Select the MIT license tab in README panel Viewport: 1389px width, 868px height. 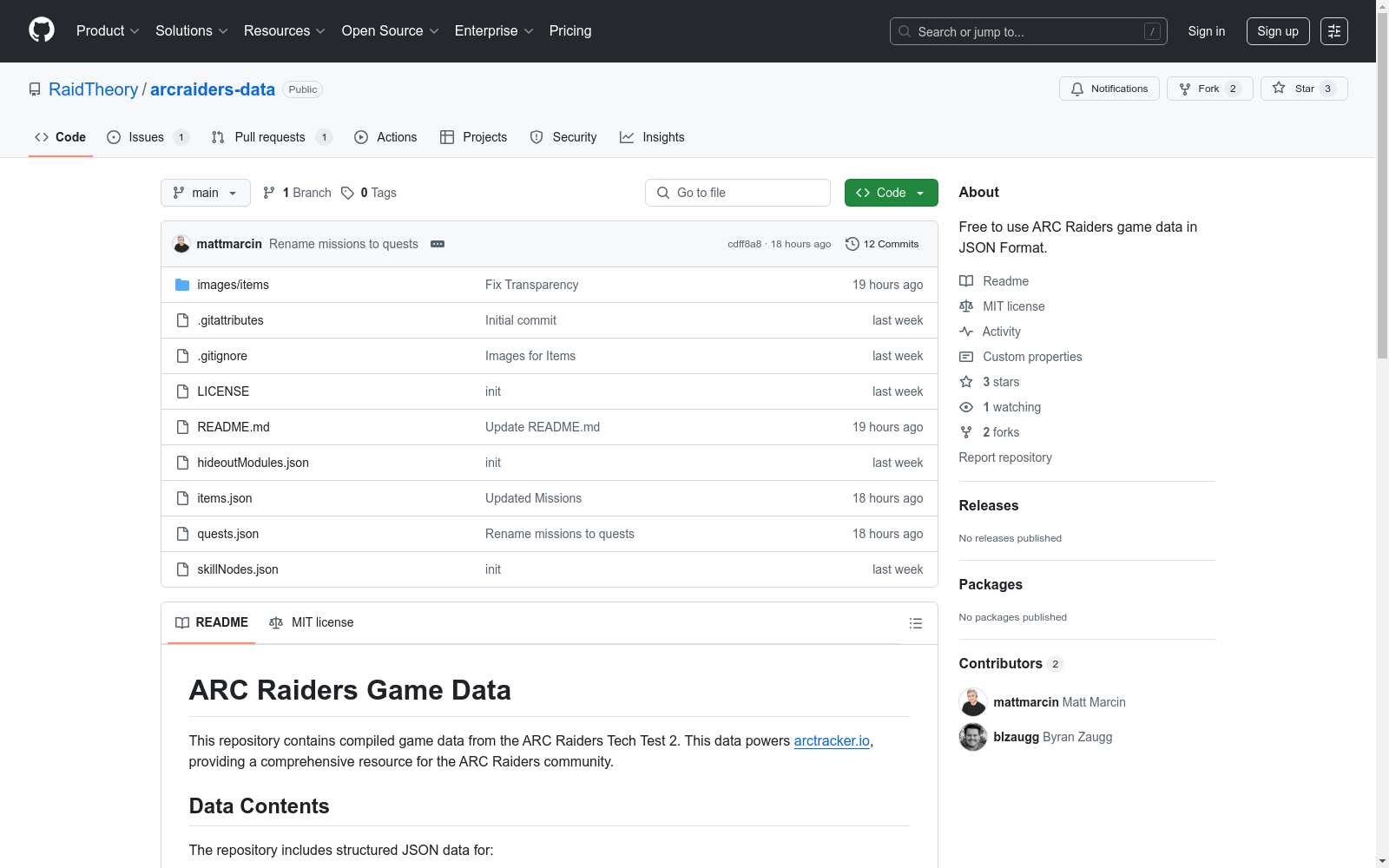tap(312, 622)
